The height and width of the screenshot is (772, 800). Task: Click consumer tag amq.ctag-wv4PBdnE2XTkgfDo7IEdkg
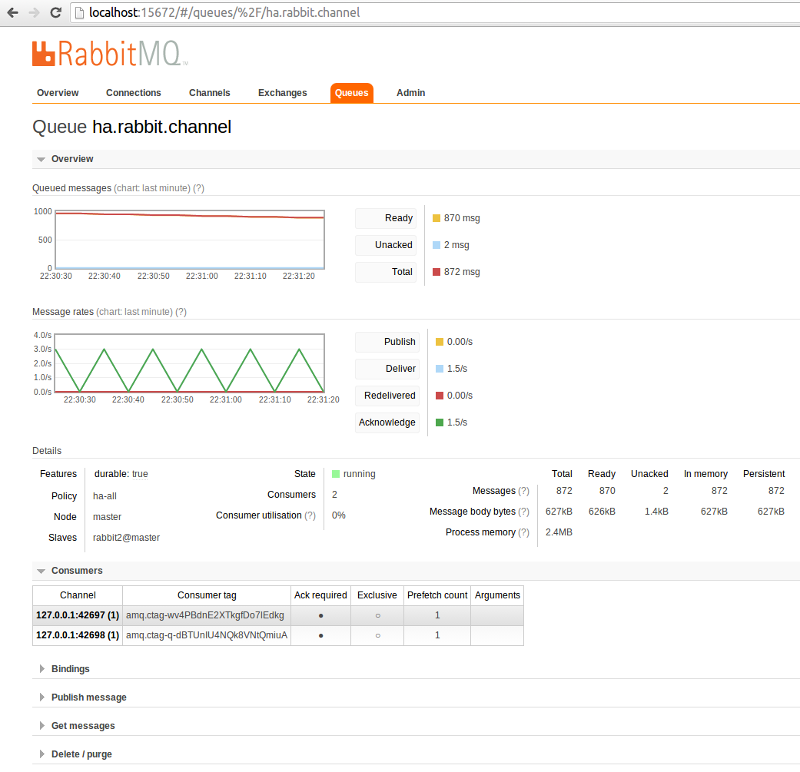[205, 615]
